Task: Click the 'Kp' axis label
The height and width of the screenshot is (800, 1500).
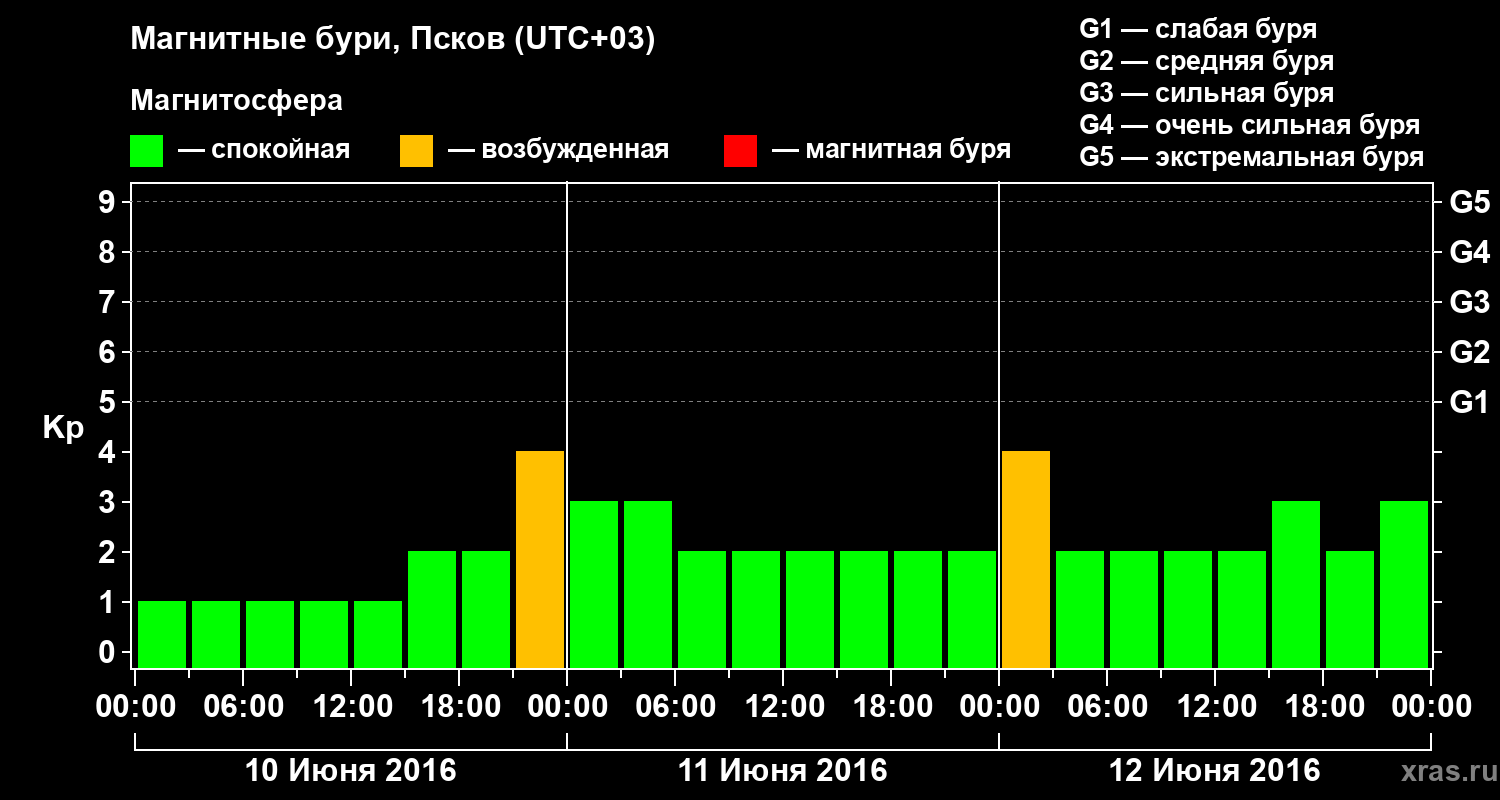Action: 63,429
